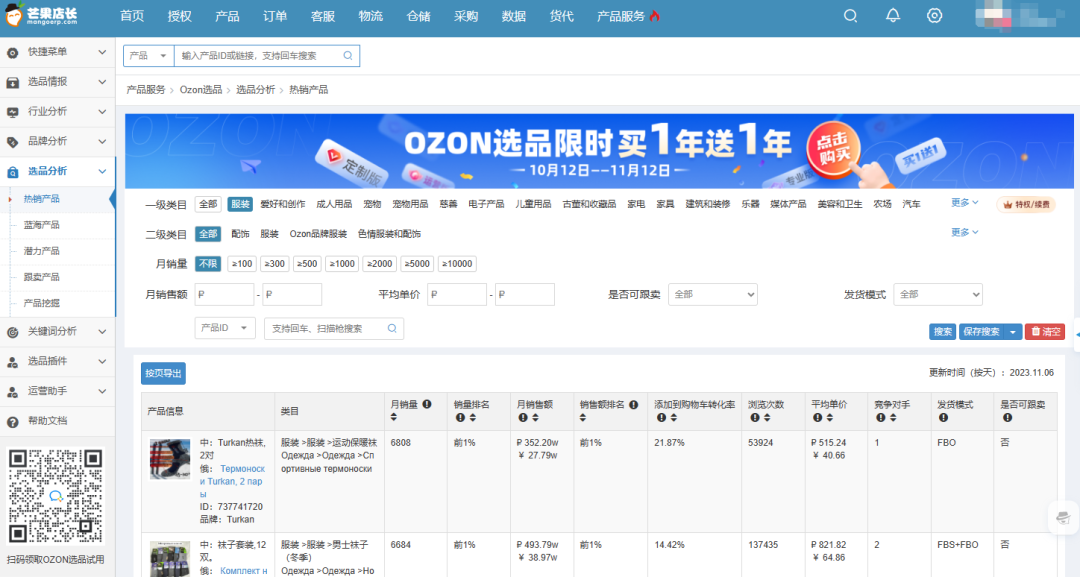This screenshot has width=1080, height=577.
Task: Sort by 浏览次数 column arrows
Action: click(x=767, y=417)
